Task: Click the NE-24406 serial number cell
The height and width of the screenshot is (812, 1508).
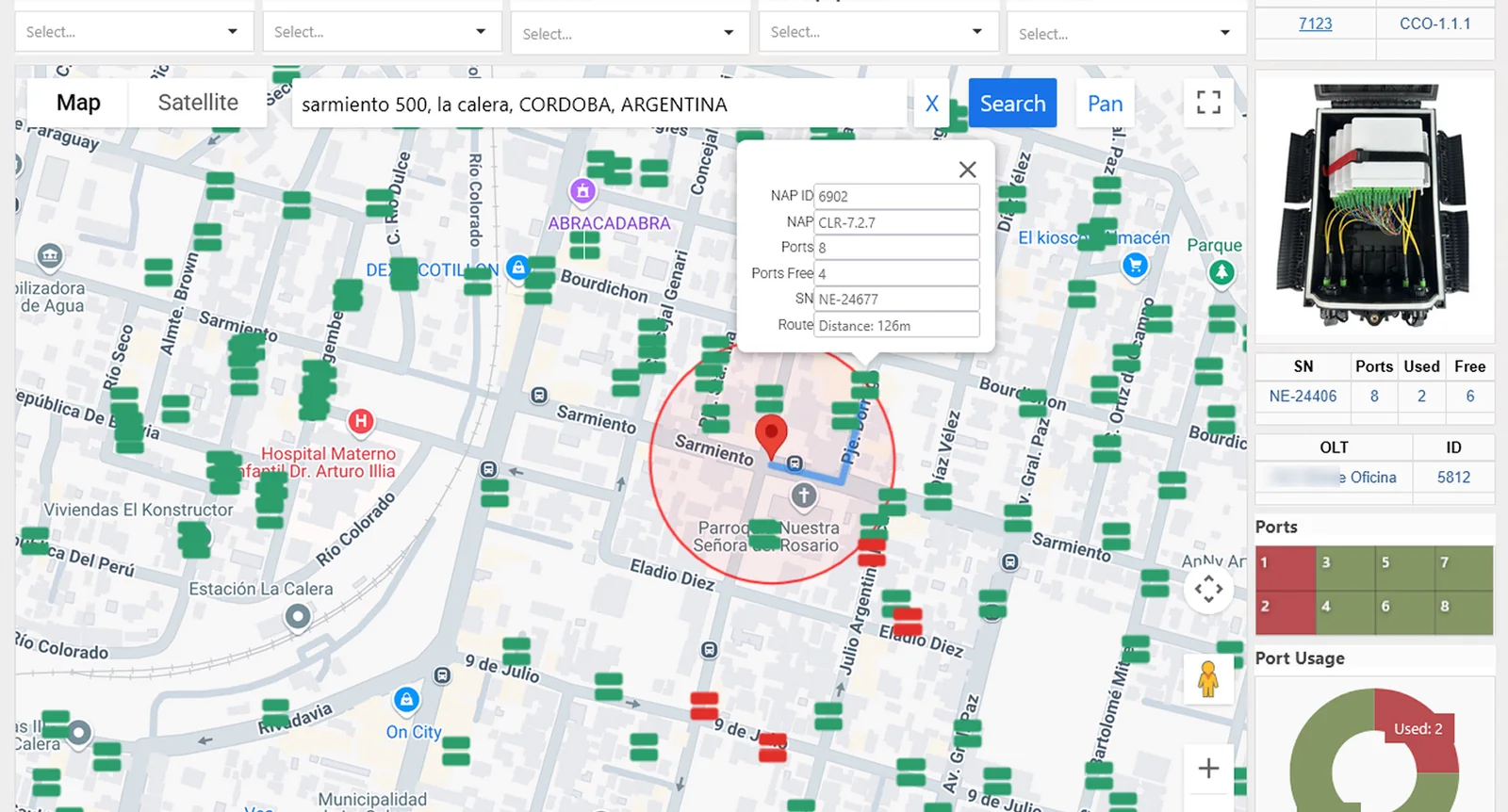Action: click(1303, 397)
